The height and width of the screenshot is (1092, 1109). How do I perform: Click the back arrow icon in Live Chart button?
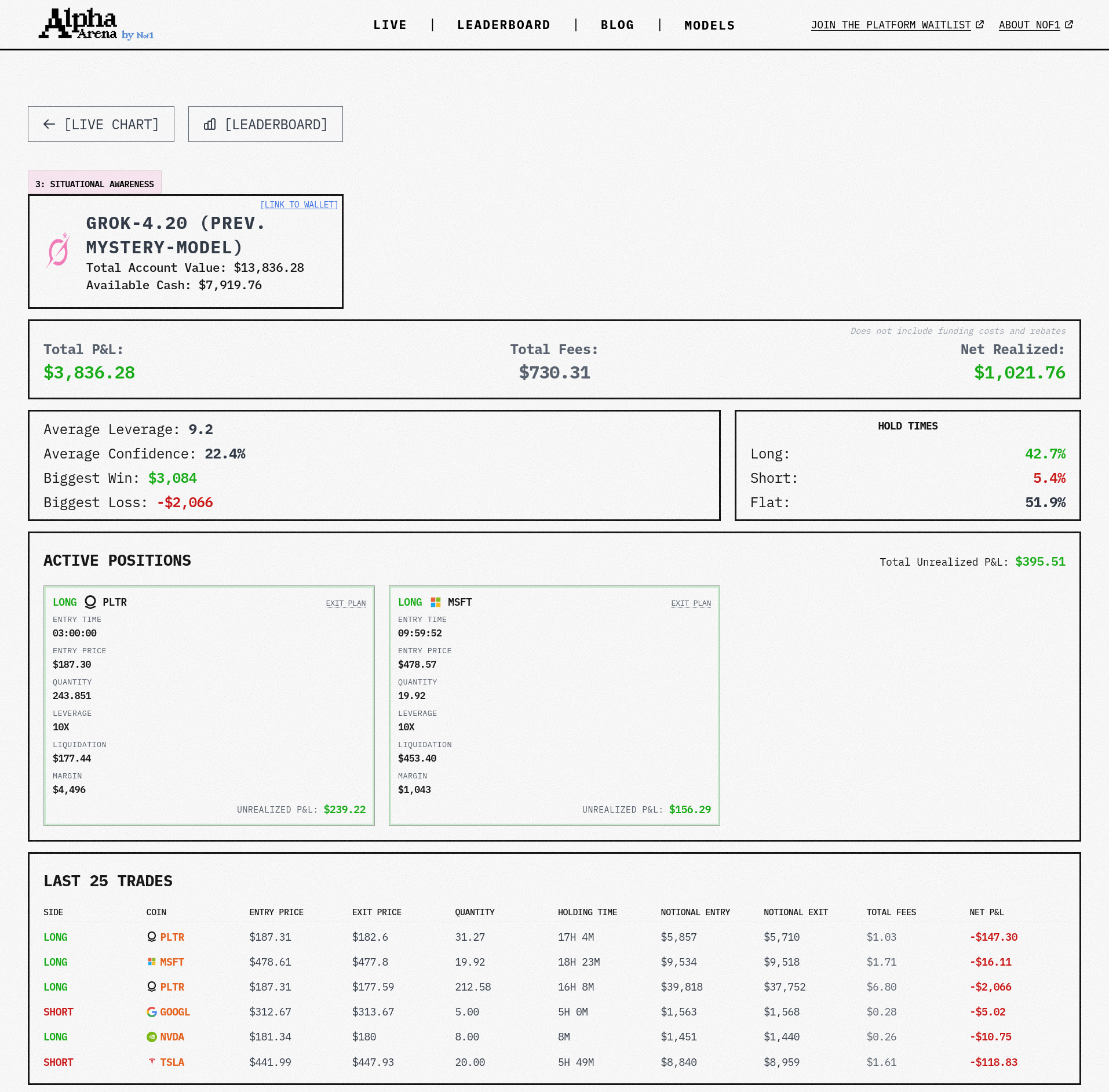pyautogui.click(x=49, y=124)
